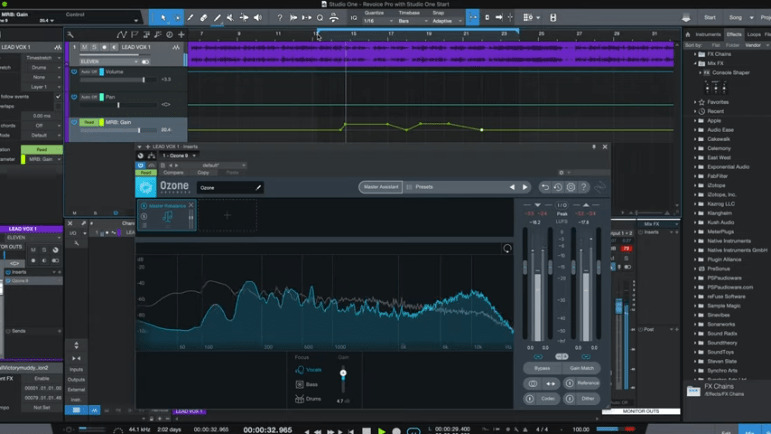
Task: Select the Eraser tool
Action: coord(204,17)
